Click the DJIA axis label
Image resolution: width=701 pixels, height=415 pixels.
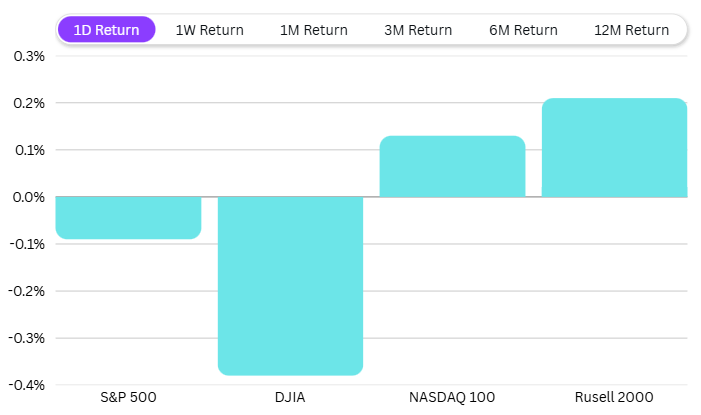pyautogui.click(x=290, y=398)
